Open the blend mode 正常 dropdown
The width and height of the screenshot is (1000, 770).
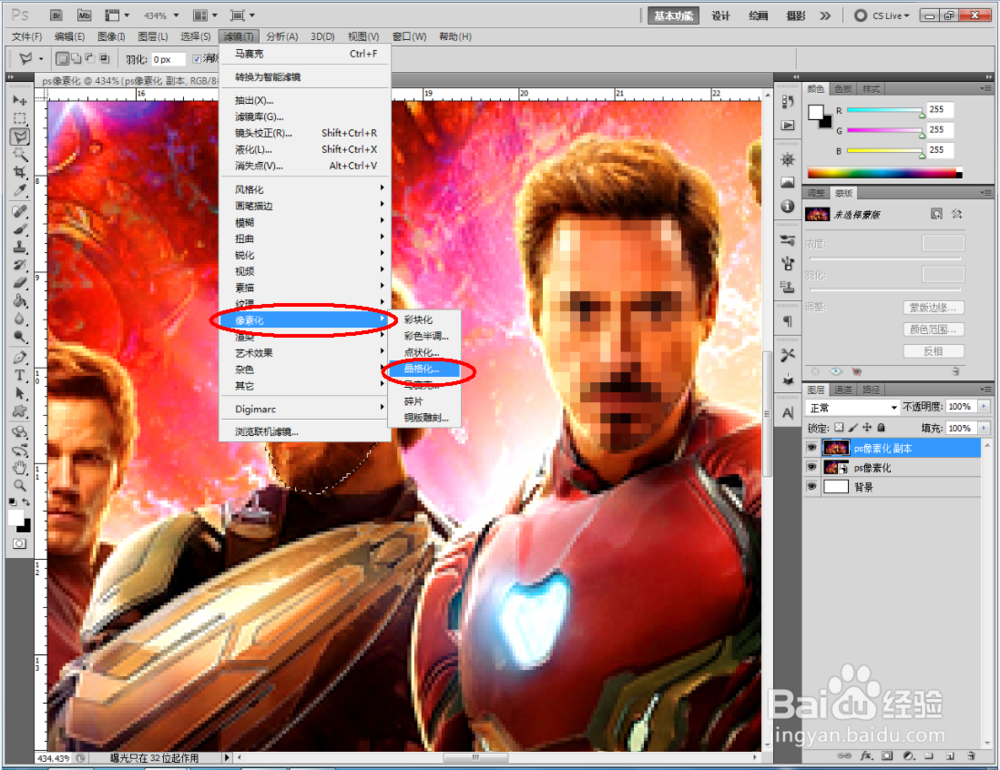853,407
